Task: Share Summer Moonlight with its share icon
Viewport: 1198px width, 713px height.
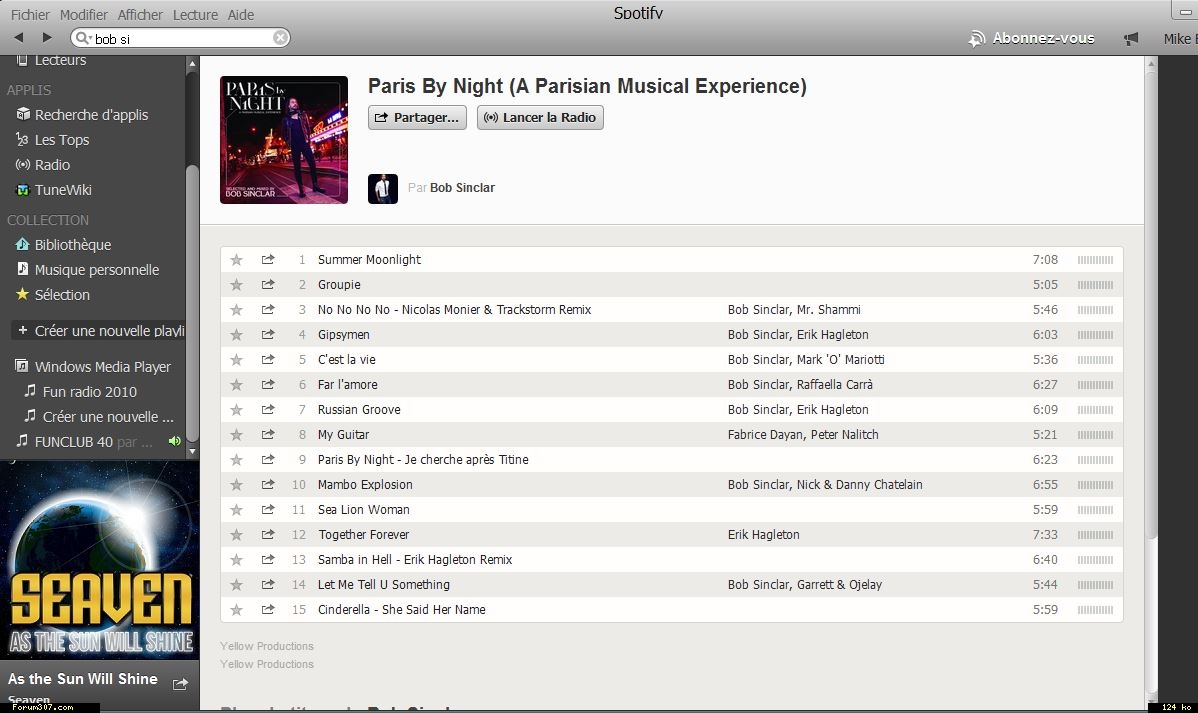Action: click(x=267, y=260)
